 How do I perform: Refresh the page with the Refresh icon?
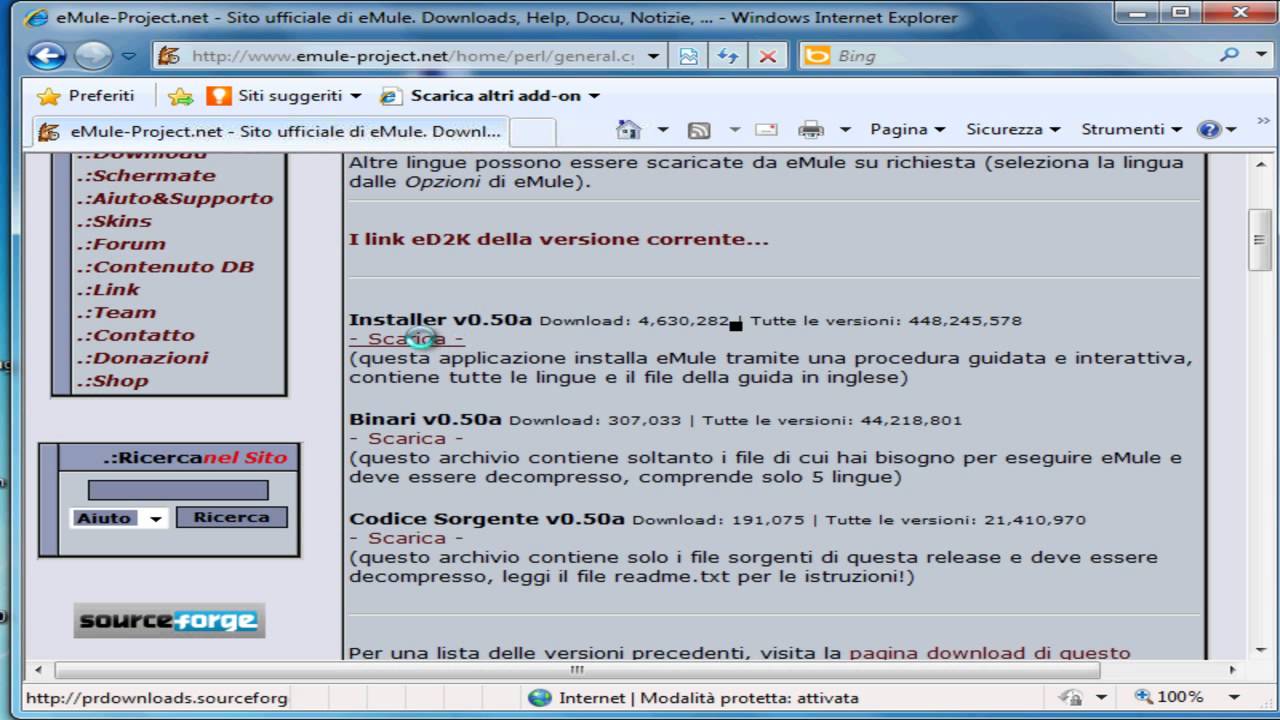pos(728,56)
